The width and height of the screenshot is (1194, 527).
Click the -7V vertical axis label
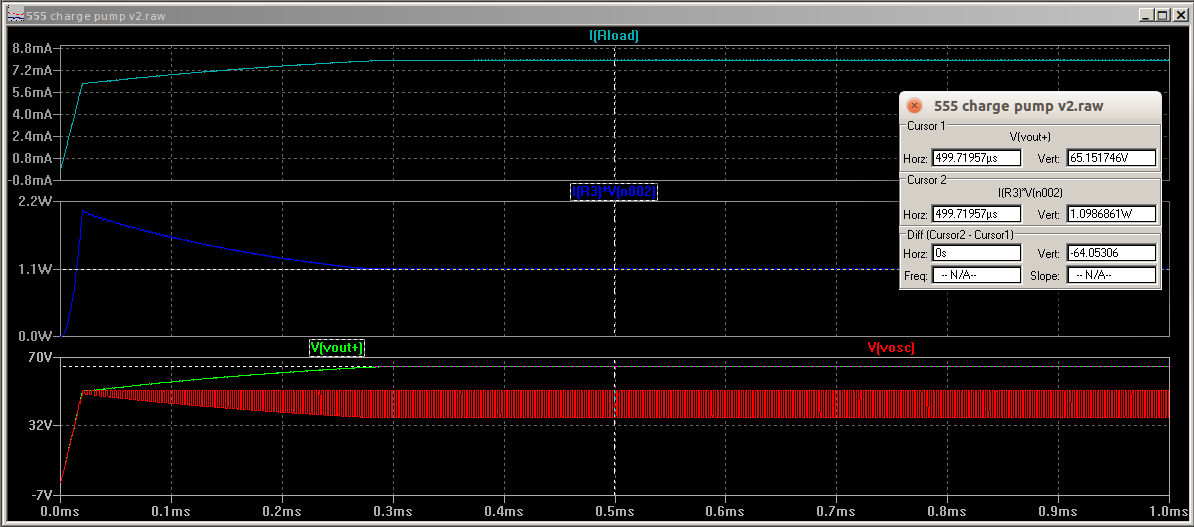point(40,493)
